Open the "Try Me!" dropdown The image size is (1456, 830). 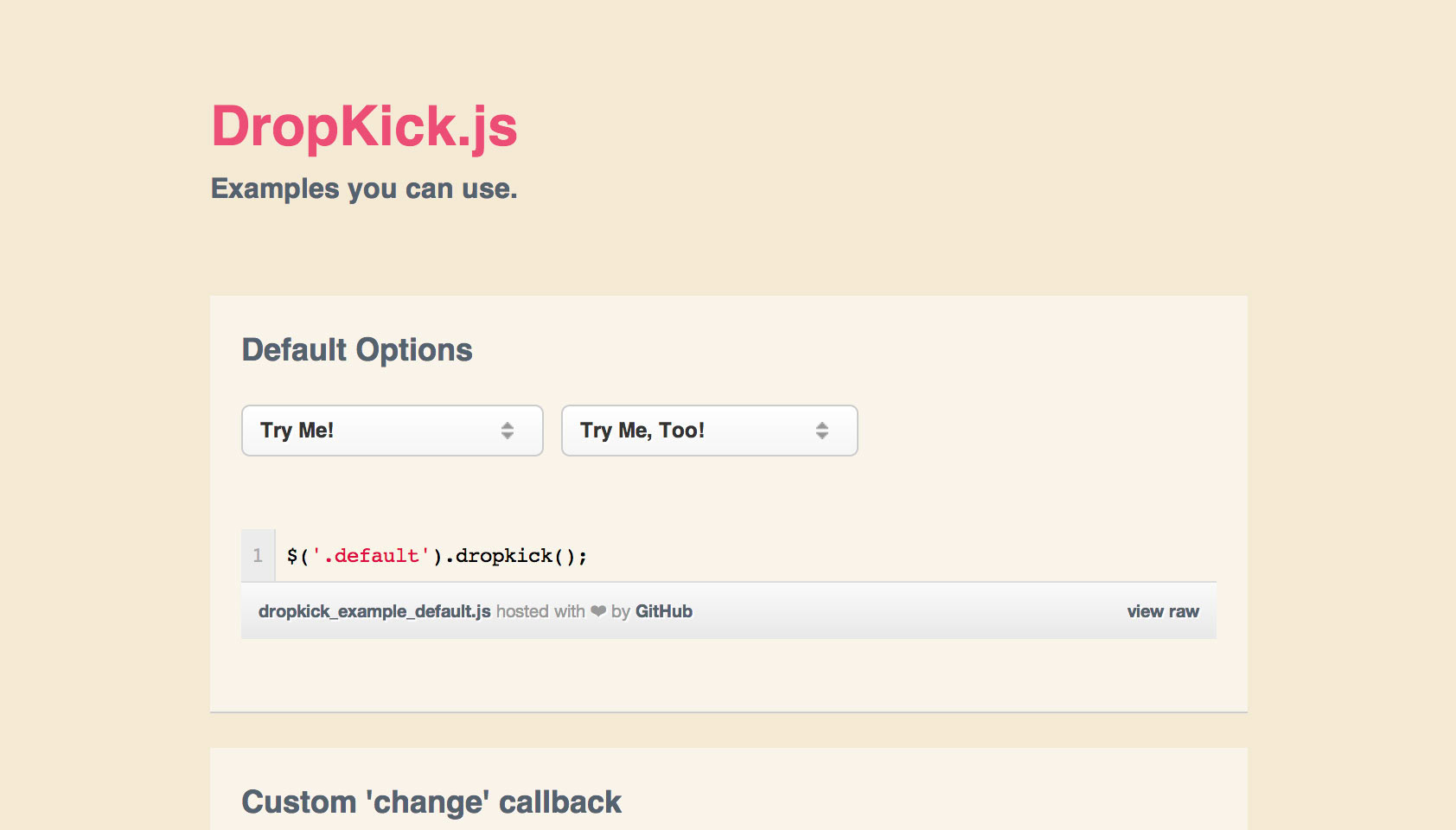[x=392, y=431]
